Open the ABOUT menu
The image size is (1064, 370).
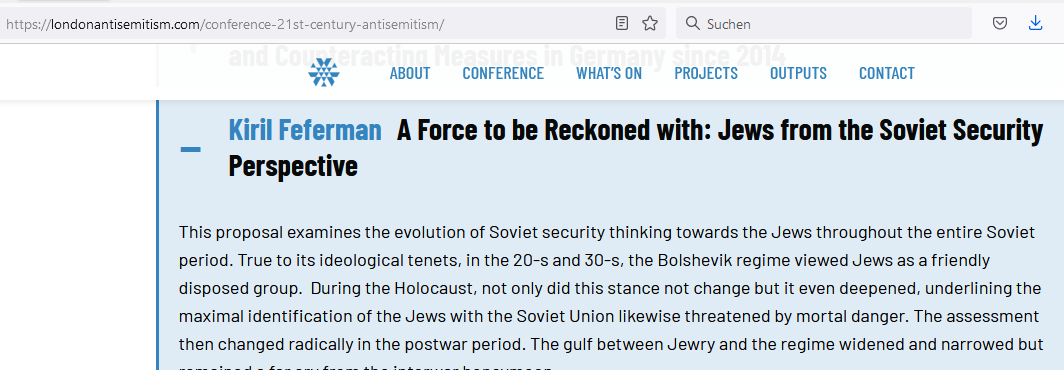(410, 73)
